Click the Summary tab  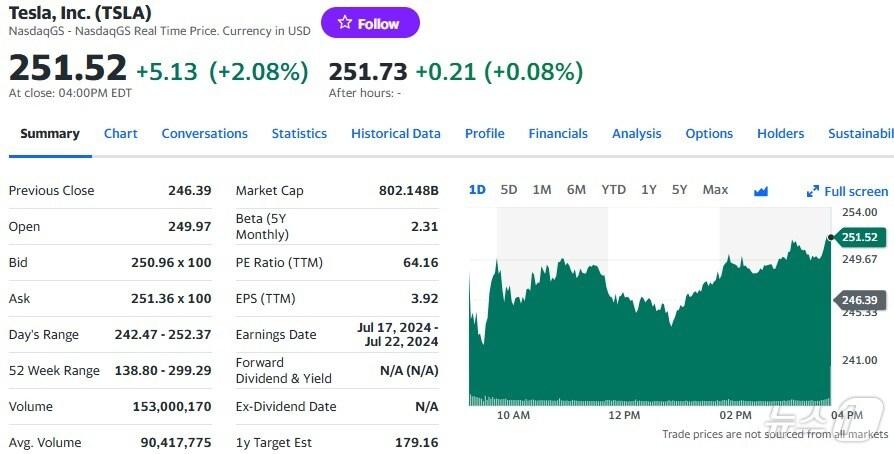(50, 134)
